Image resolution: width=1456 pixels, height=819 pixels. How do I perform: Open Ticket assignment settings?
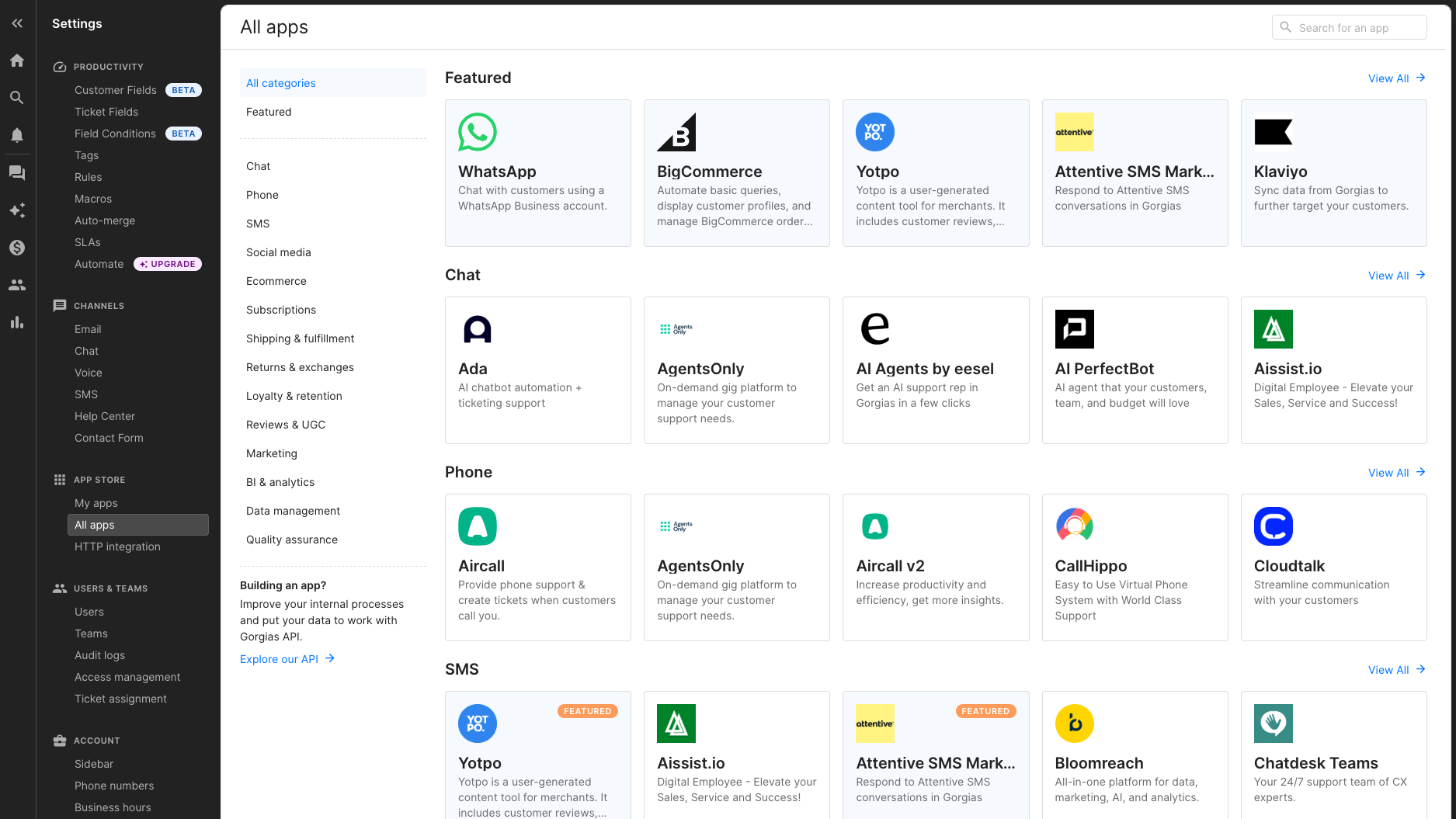click(x=120, y=699)
